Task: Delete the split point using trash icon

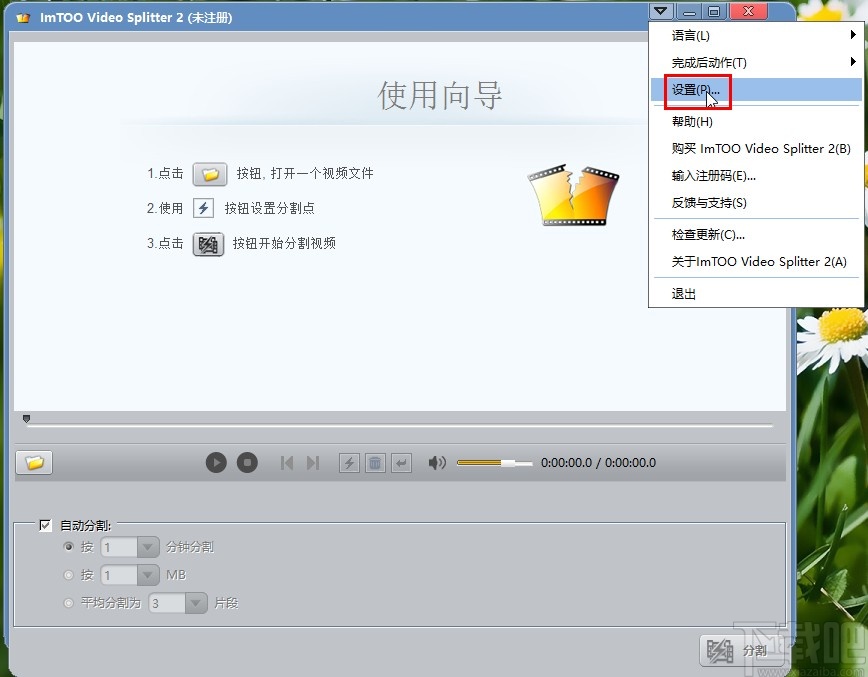Action: tap(375, 462)
